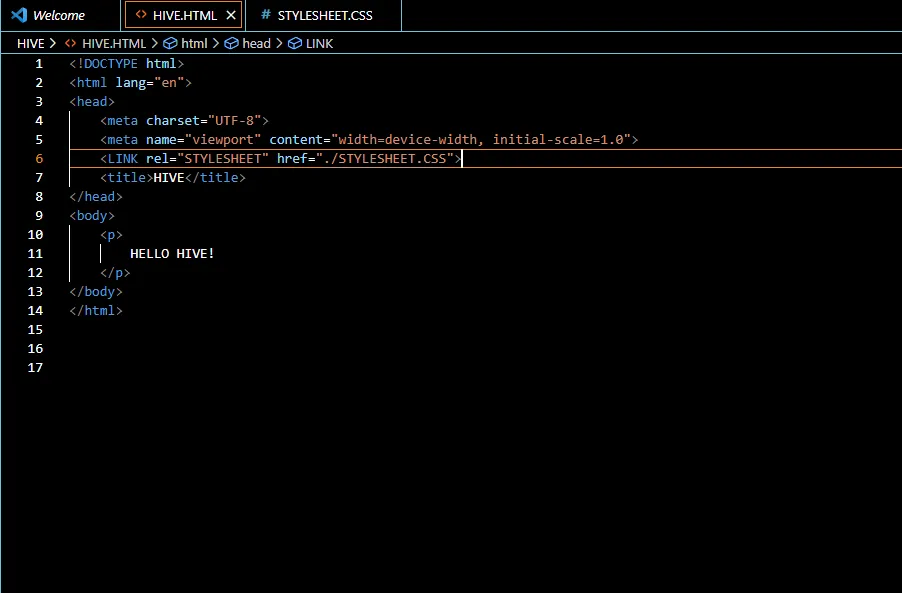The width and height of the screenshot is (902, 593).
Task: Click the head label in the breadcrumb path
Action: click(256, 43)
